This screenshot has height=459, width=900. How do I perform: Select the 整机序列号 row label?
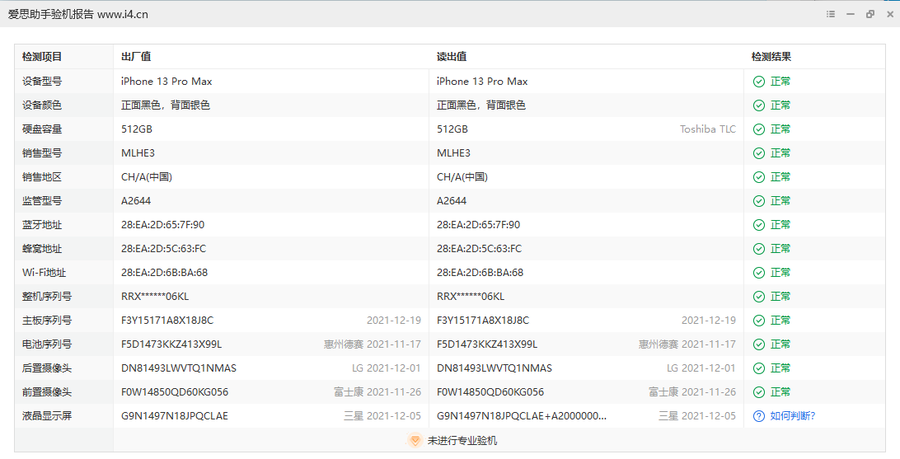47,296
